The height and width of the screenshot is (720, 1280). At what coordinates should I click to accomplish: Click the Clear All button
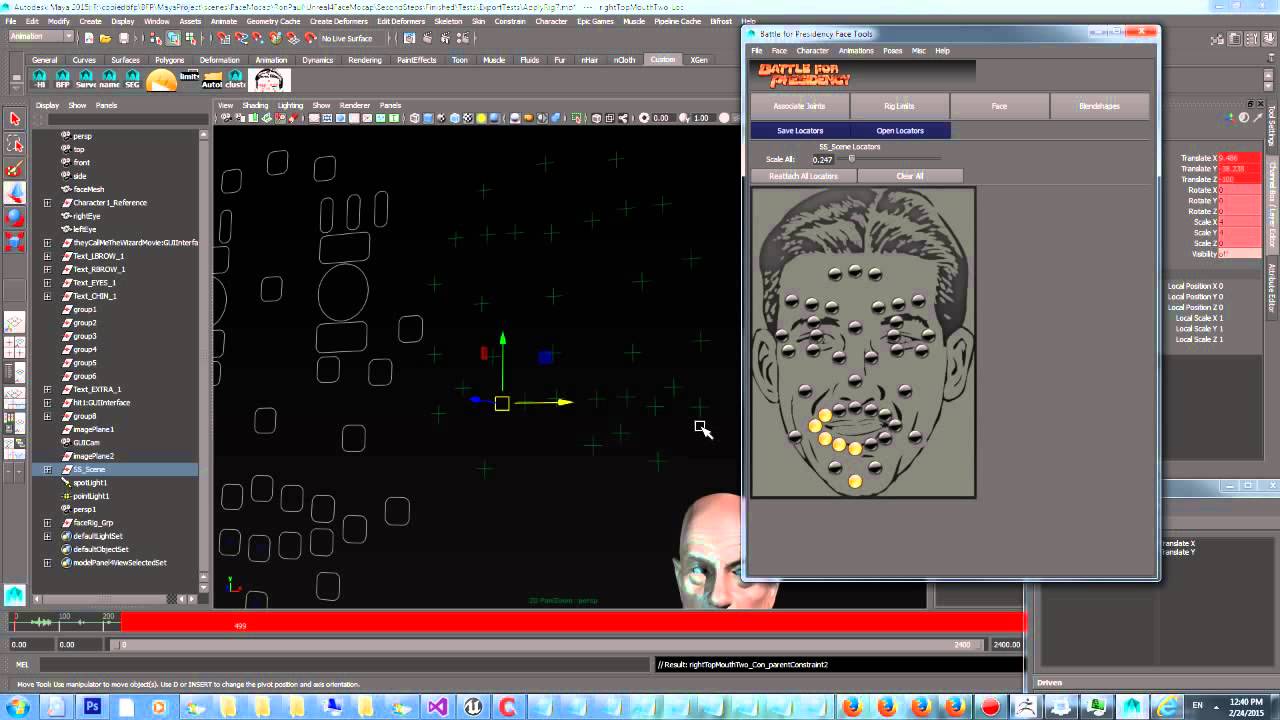pyautogui.click(x=910, y=176)
